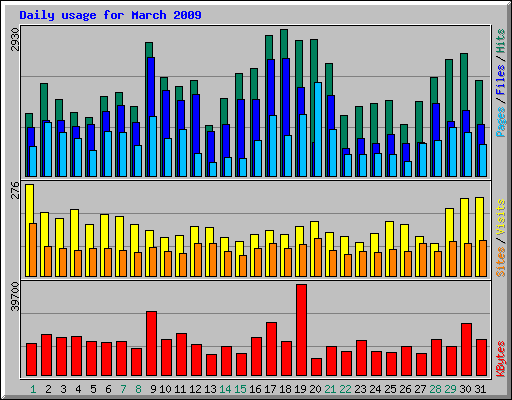Click the green Hits bar for day 30
Image resolution: width=512 pixels, height=400 pixels.
(x=464, y=82)
